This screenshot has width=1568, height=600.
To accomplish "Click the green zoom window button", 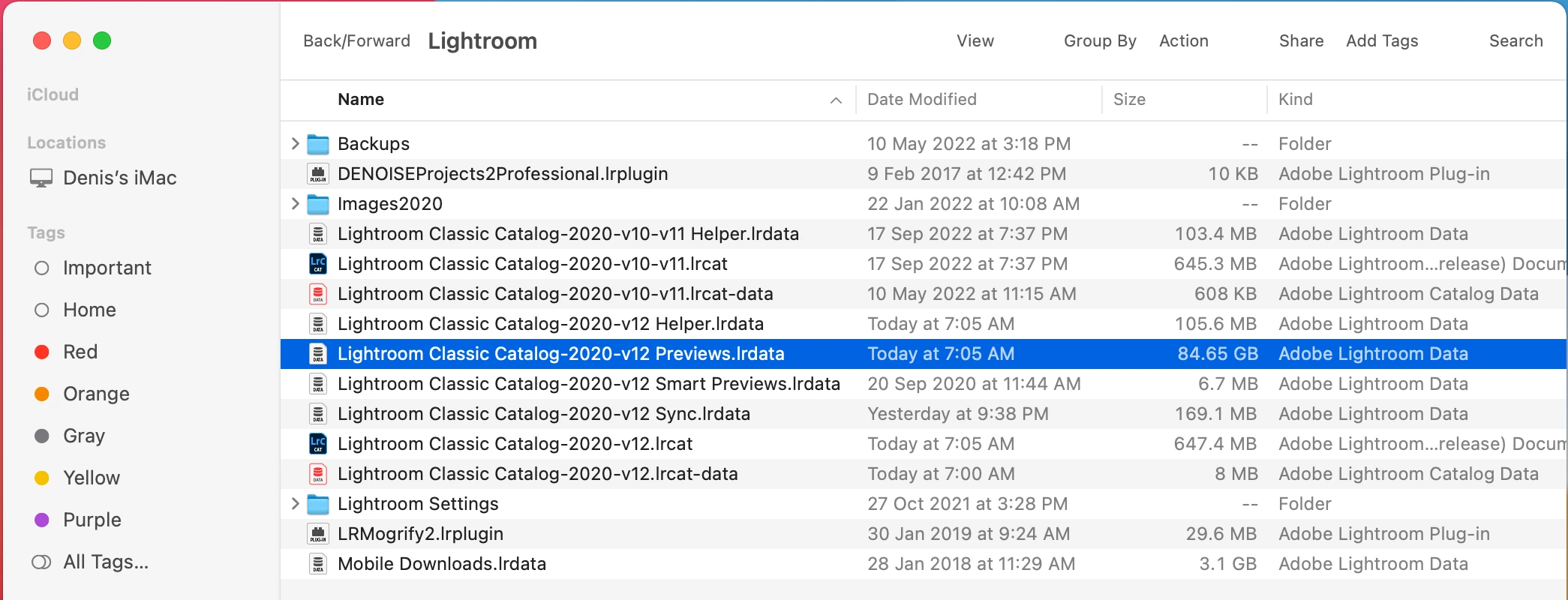I will [x=102, y=40].
